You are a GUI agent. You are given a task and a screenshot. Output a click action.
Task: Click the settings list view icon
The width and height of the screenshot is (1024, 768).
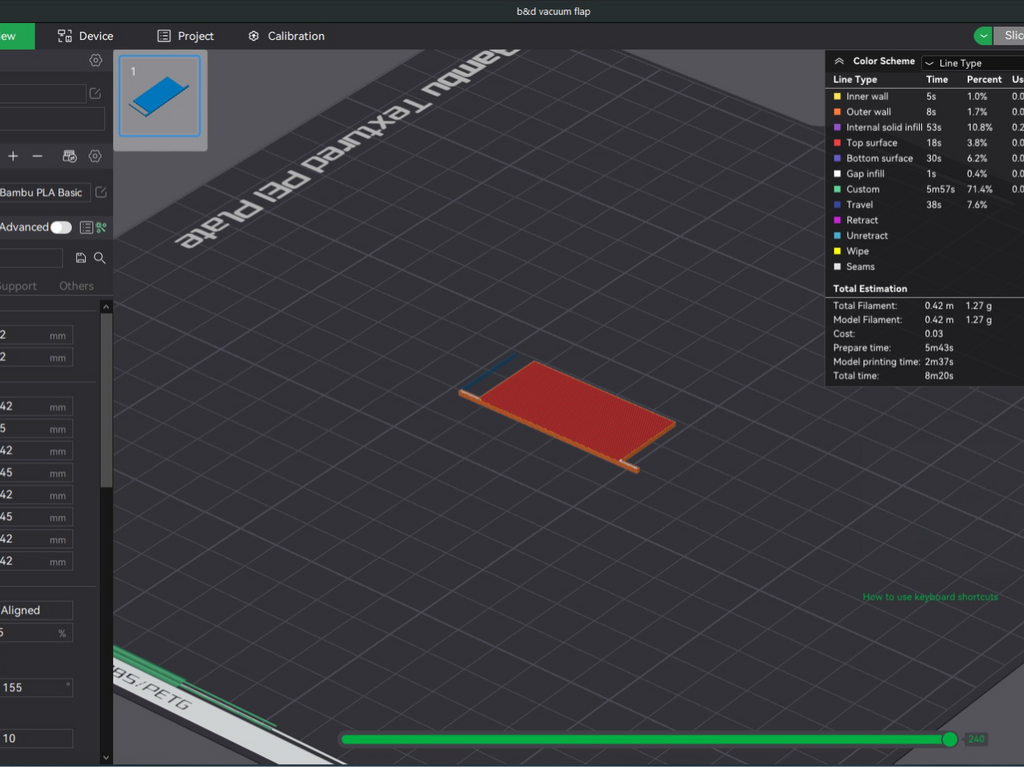coord(86,227)
